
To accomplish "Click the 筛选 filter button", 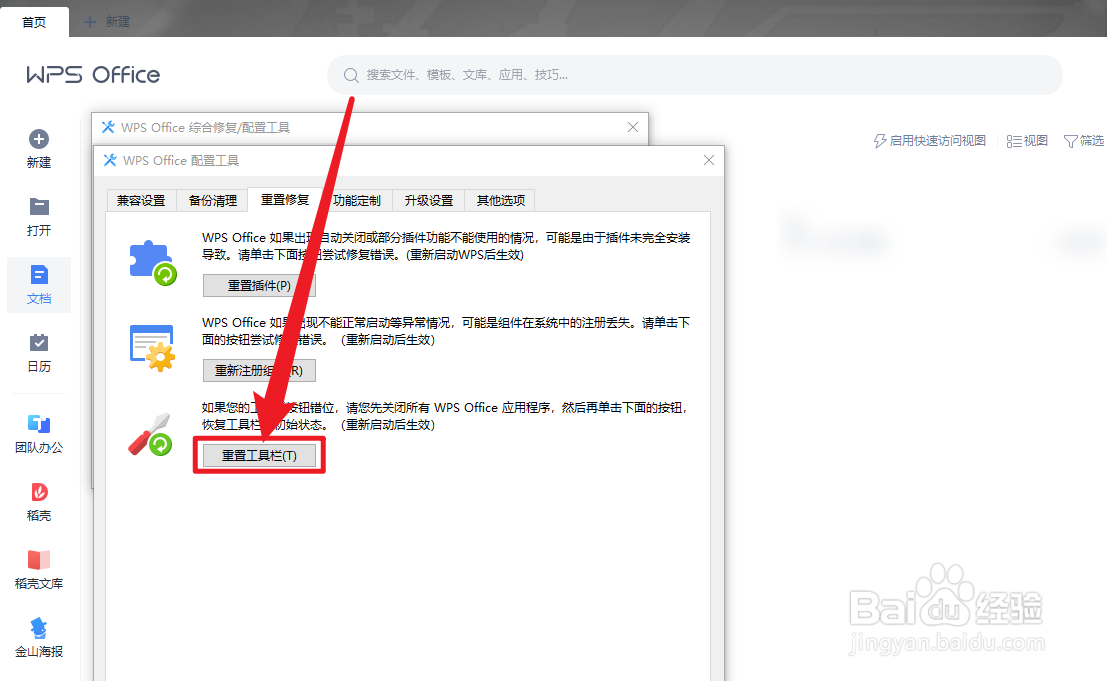I will click(1084, 140).
